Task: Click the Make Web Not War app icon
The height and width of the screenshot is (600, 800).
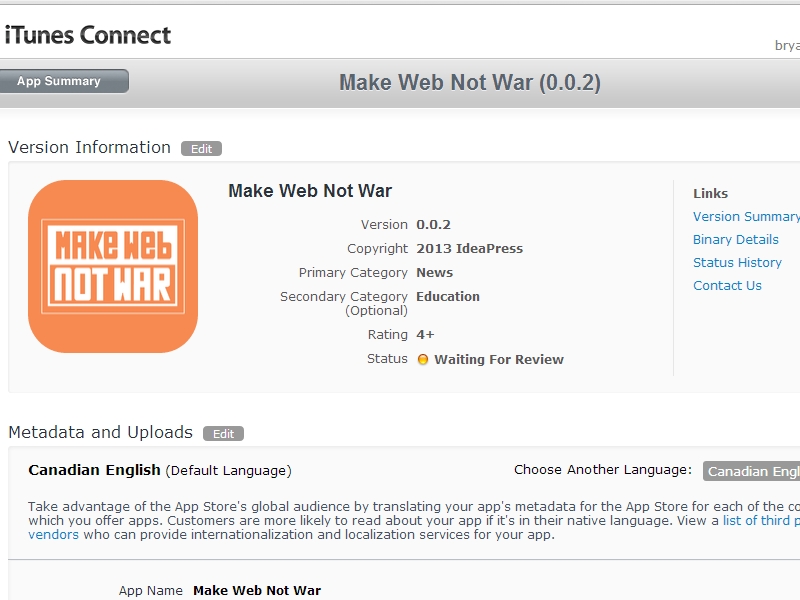Action: [113, 266]
